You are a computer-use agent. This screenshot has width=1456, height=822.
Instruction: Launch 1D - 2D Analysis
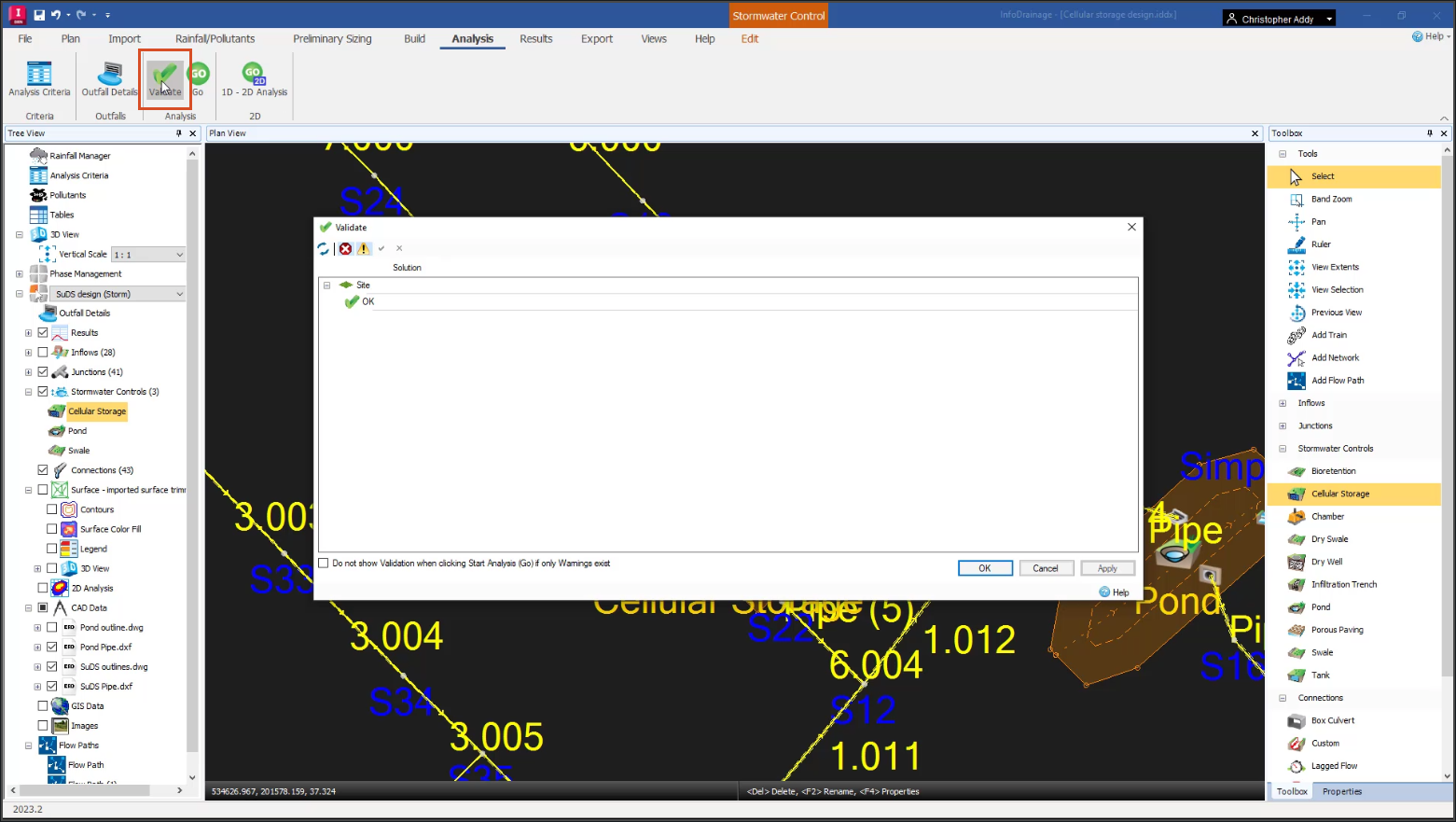click(x=254, y=79)
